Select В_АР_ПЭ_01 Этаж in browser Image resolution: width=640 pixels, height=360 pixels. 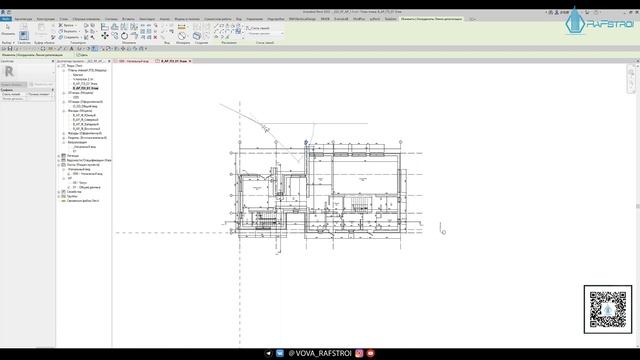(85, 88)
